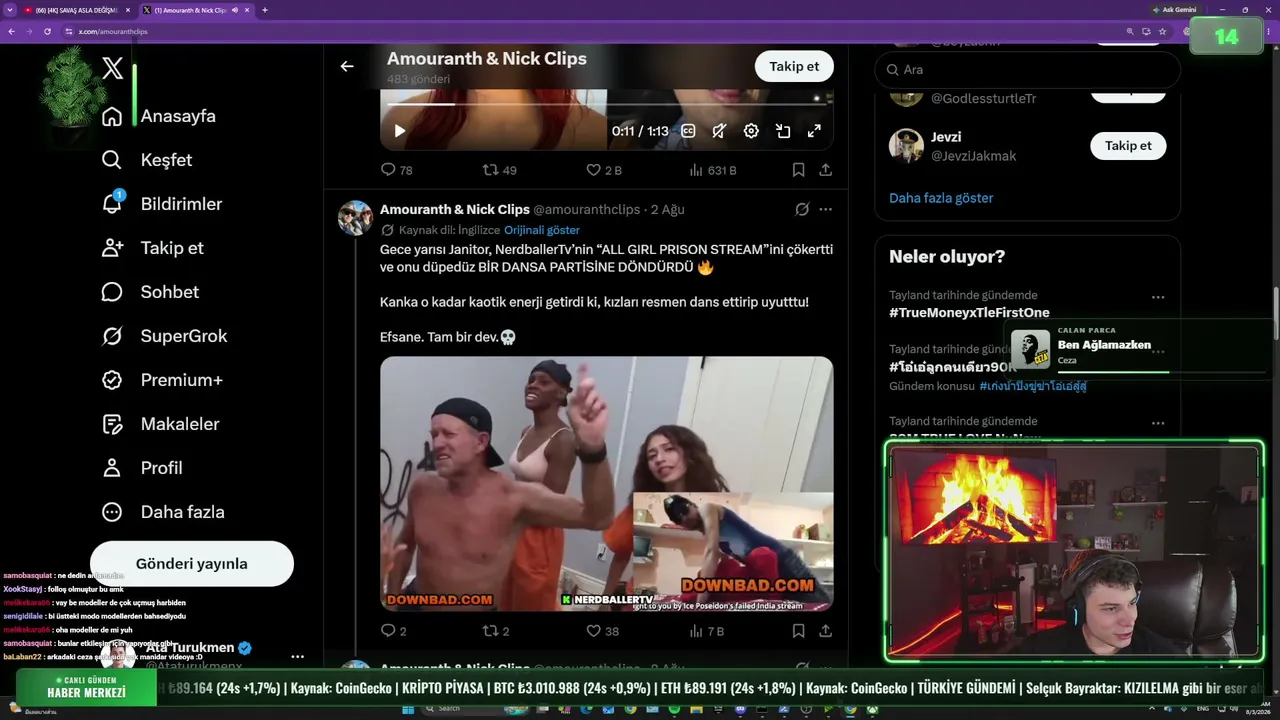
Task: Open the Spotify taskbar icon
Action: (x=674, y=710)
